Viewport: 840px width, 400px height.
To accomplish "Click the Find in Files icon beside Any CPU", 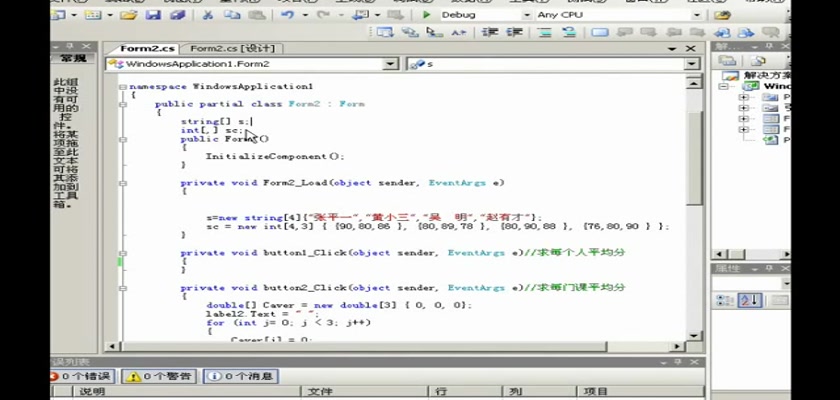I will tap(722, 15).
